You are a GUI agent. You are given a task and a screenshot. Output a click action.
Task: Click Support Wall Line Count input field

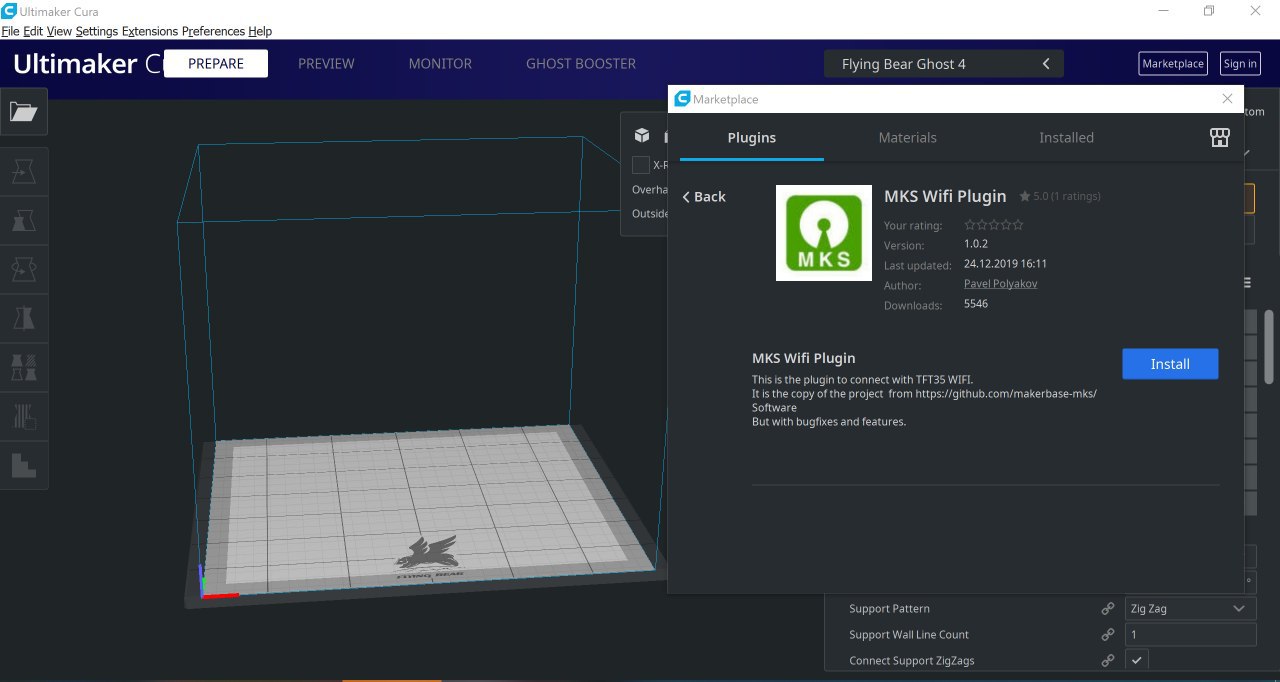pos(1190,634)
